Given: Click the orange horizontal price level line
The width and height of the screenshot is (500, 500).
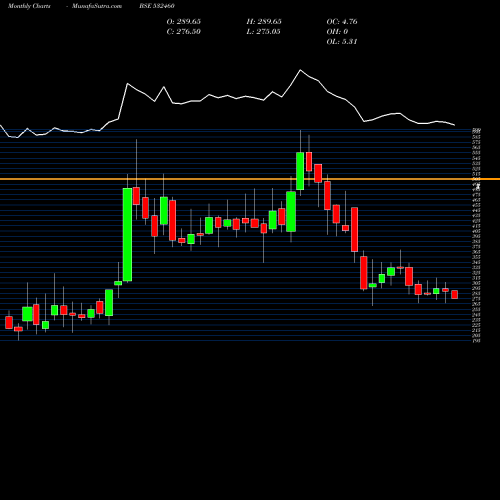Looking at the screenshot, I should pyautogui.click(x=250, y=179).
